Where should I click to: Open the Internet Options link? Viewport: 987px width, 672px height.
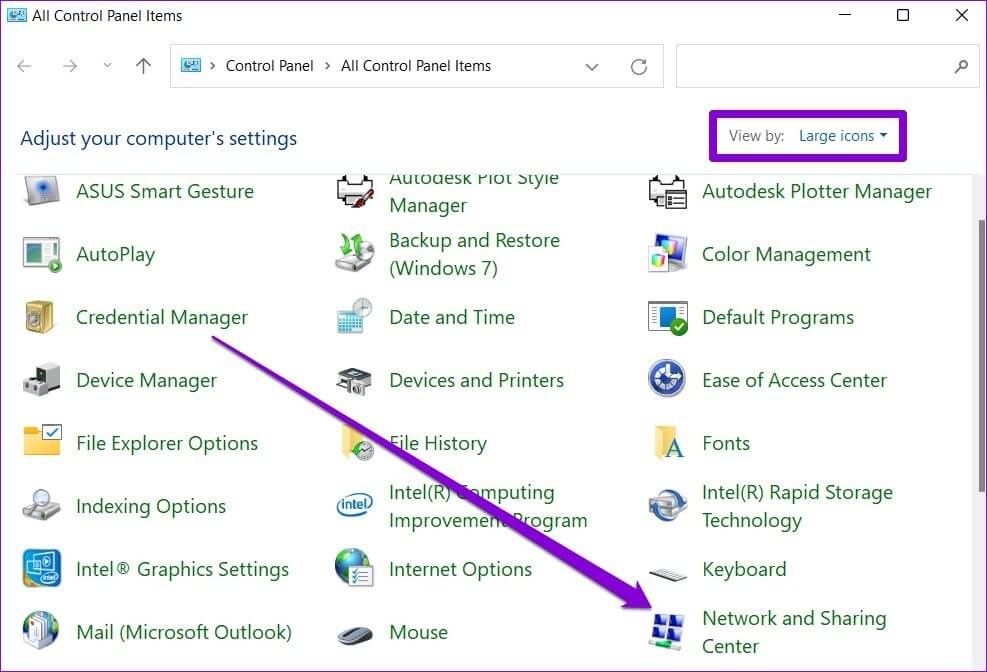pyautogui.click(x=460, y=569)
